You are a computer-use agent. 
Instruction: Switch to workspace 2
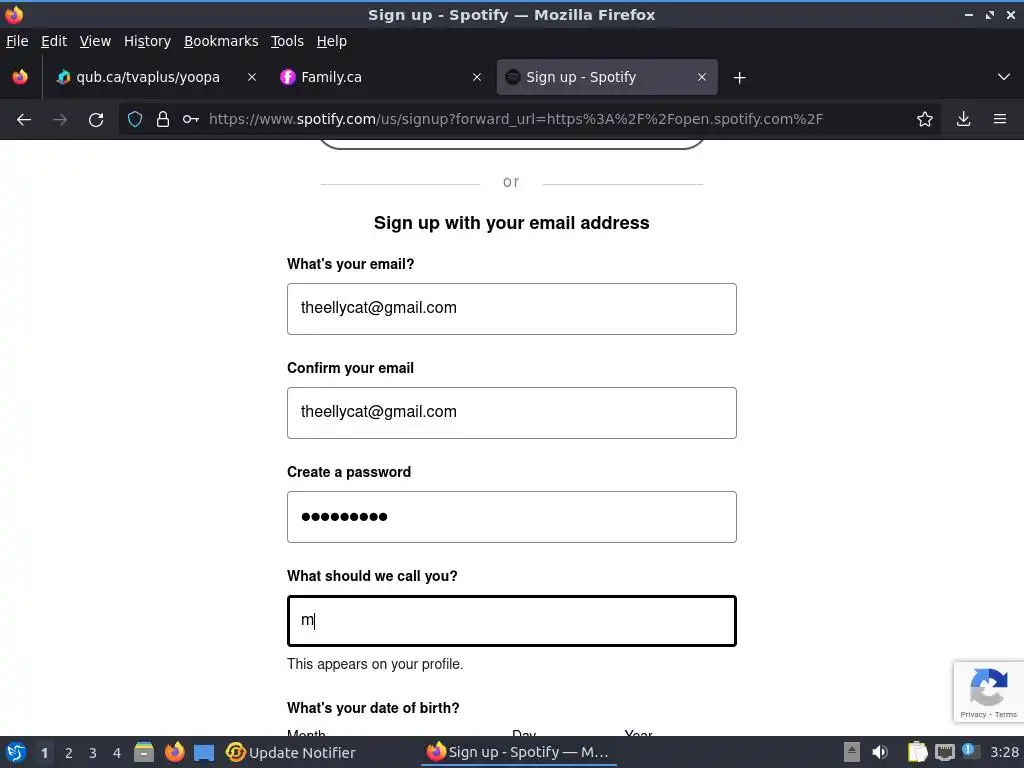[x=69, y=753]
